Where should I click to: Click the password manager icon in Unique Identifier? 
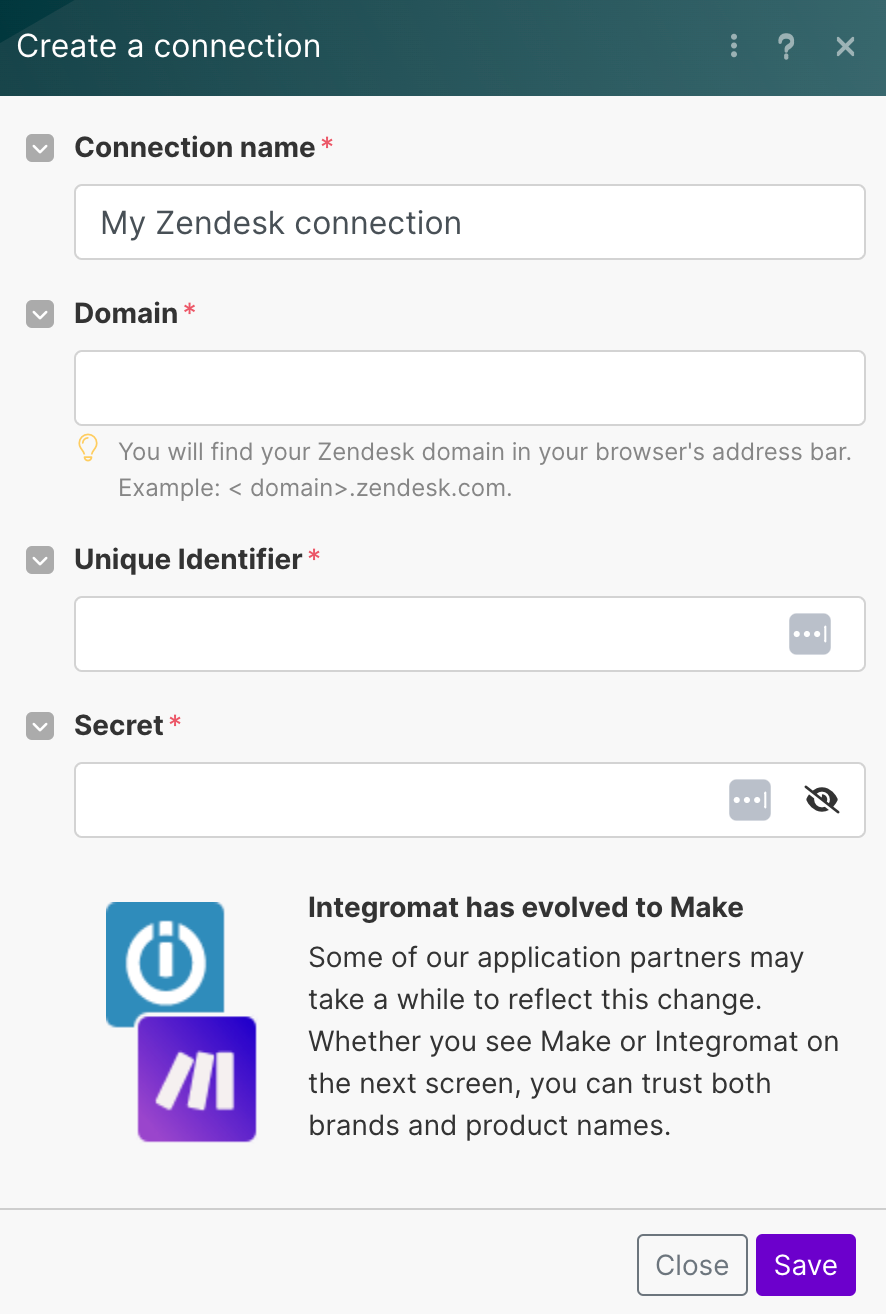[810, 634]
